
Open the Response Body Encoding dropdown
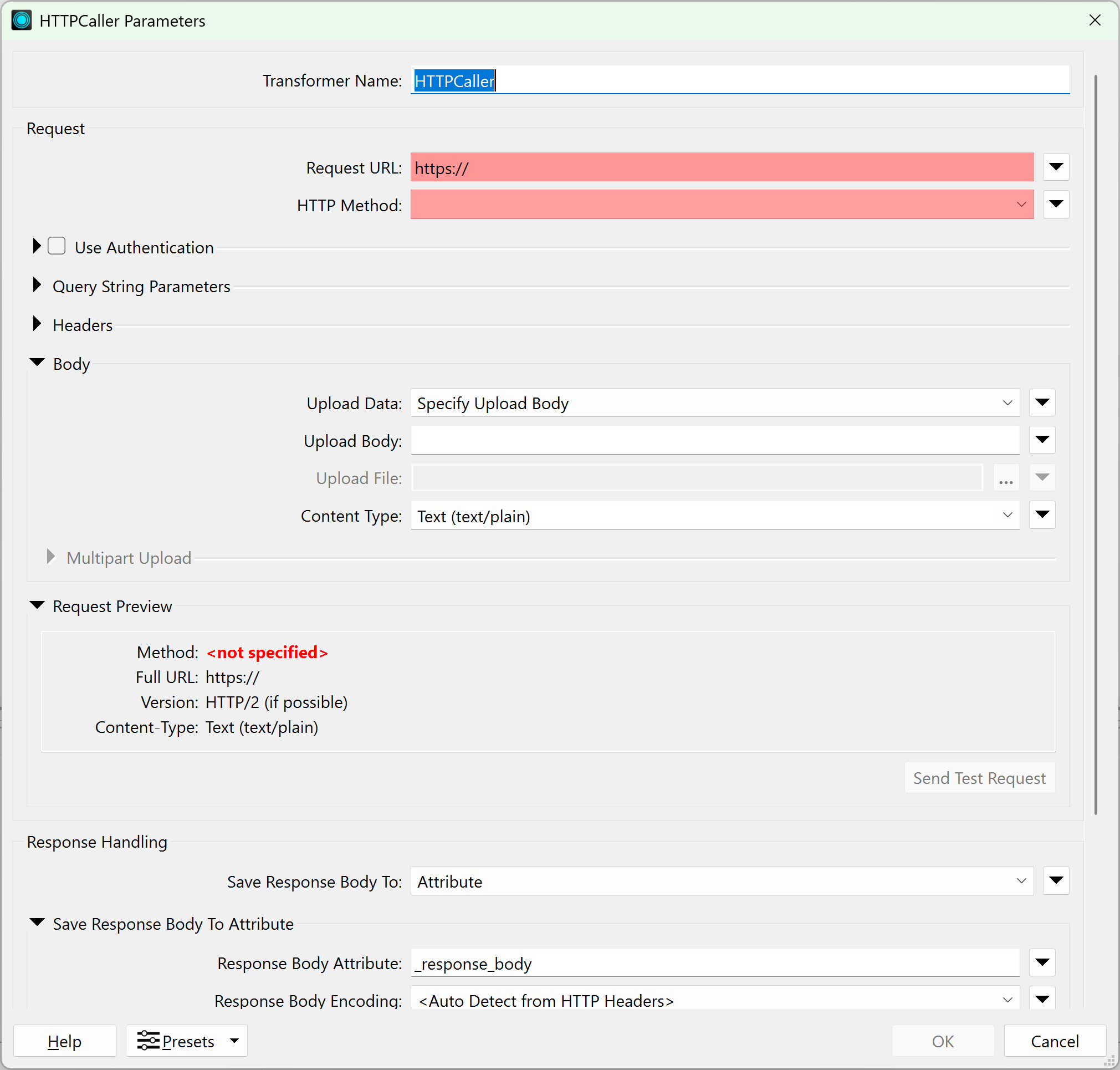coord(1007,1000)
